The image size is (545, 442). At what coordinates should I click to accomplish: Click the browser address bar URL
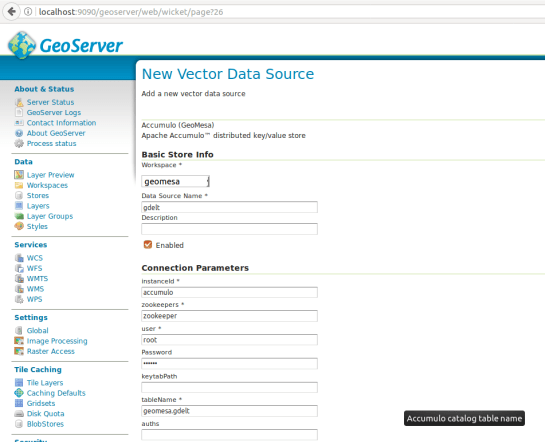pos(131,12)
